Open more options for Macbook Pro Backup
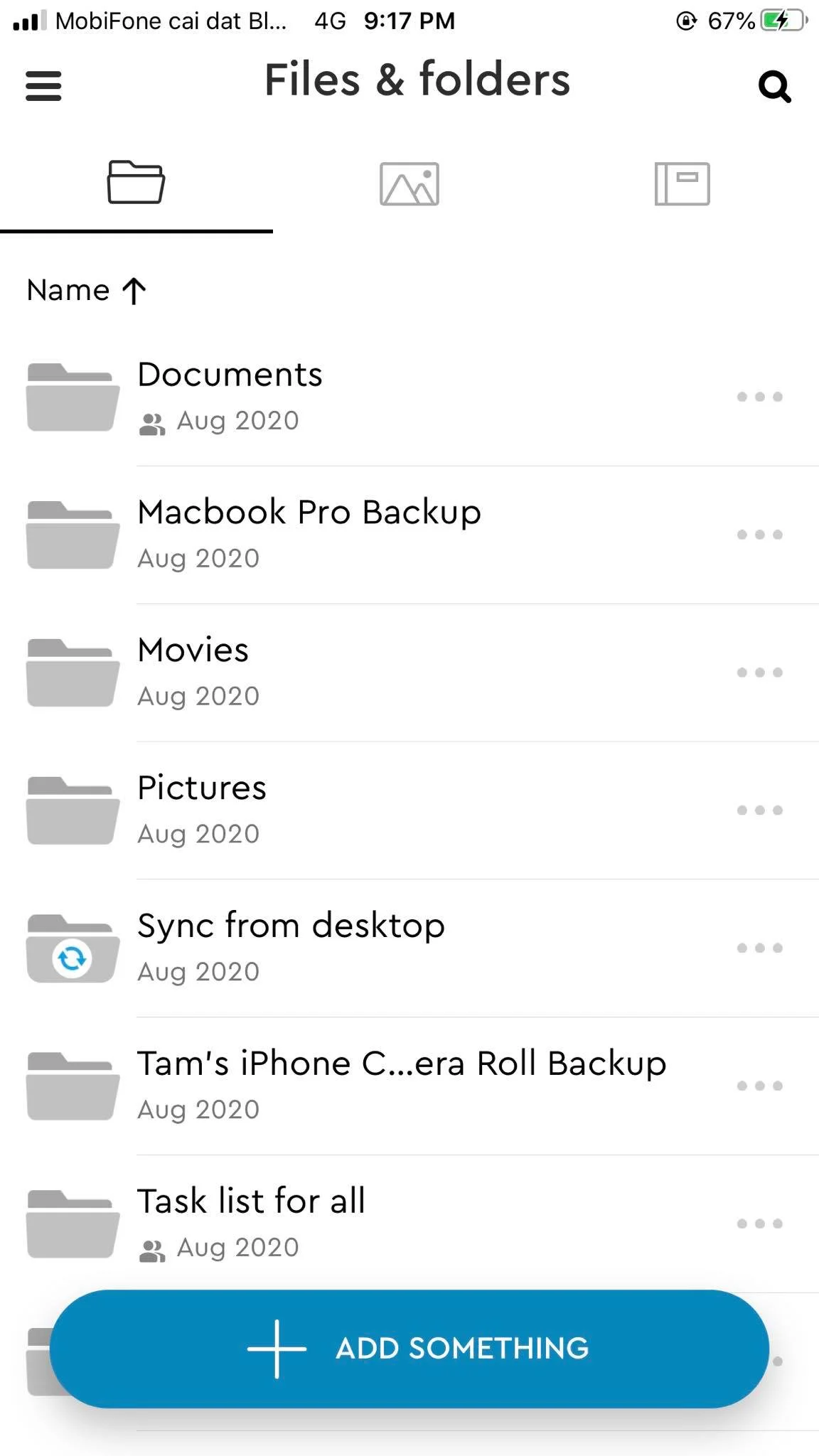 (759, 535)
